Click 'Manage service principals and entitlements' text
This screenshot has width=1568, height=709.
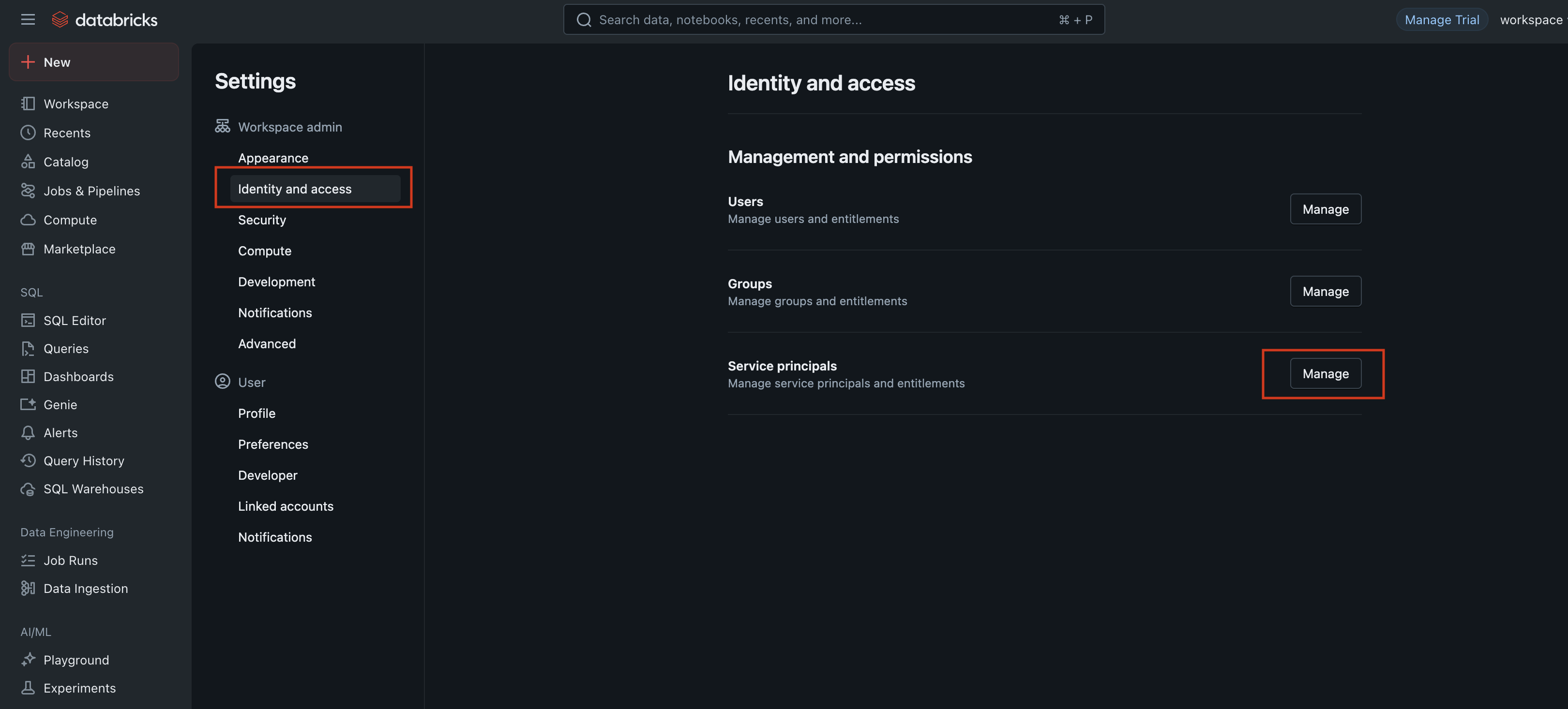(x=846, y=383)
